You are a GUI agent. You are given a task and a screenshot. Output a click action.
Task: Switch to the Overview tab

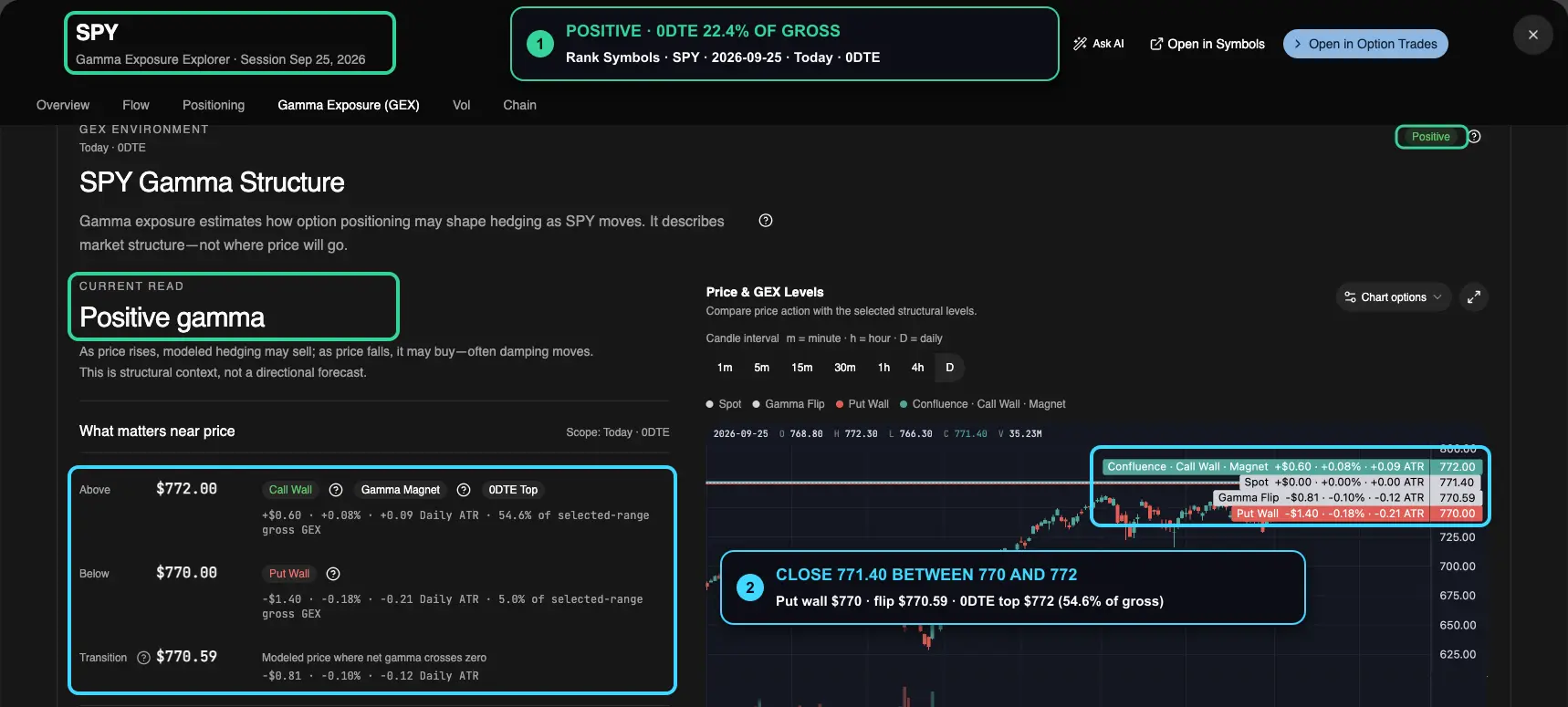click(63, 105)
